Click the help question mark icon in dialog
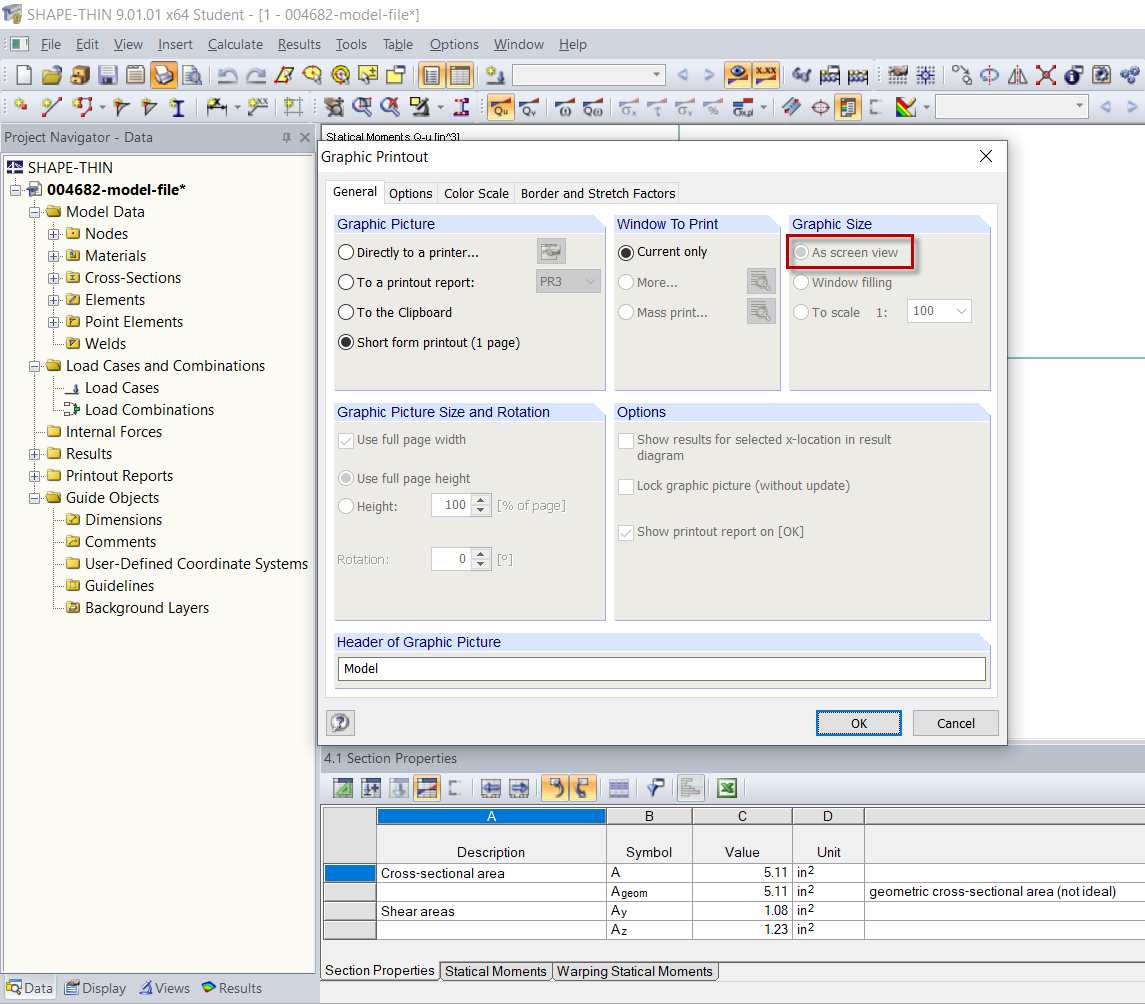Viewport: 1145px width, 1004px height. (x=340, y=723)
